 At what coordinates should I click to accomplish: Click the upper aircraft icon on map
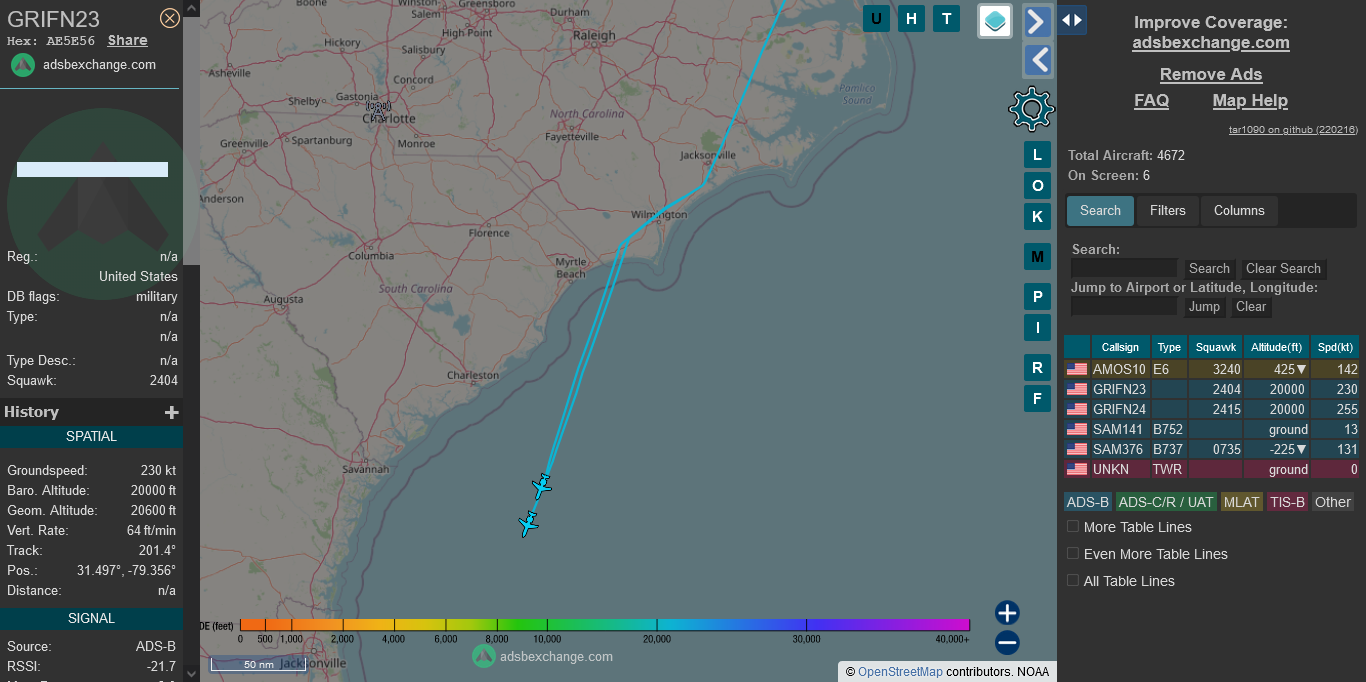(541, 487)
